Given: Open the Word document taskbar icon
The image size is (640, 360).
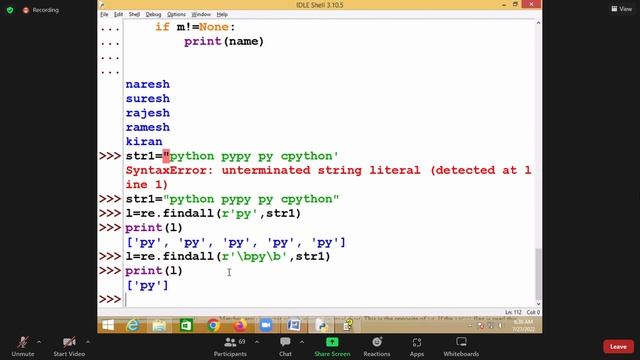Looking at the screenshot, I should [x=293, y=325].
